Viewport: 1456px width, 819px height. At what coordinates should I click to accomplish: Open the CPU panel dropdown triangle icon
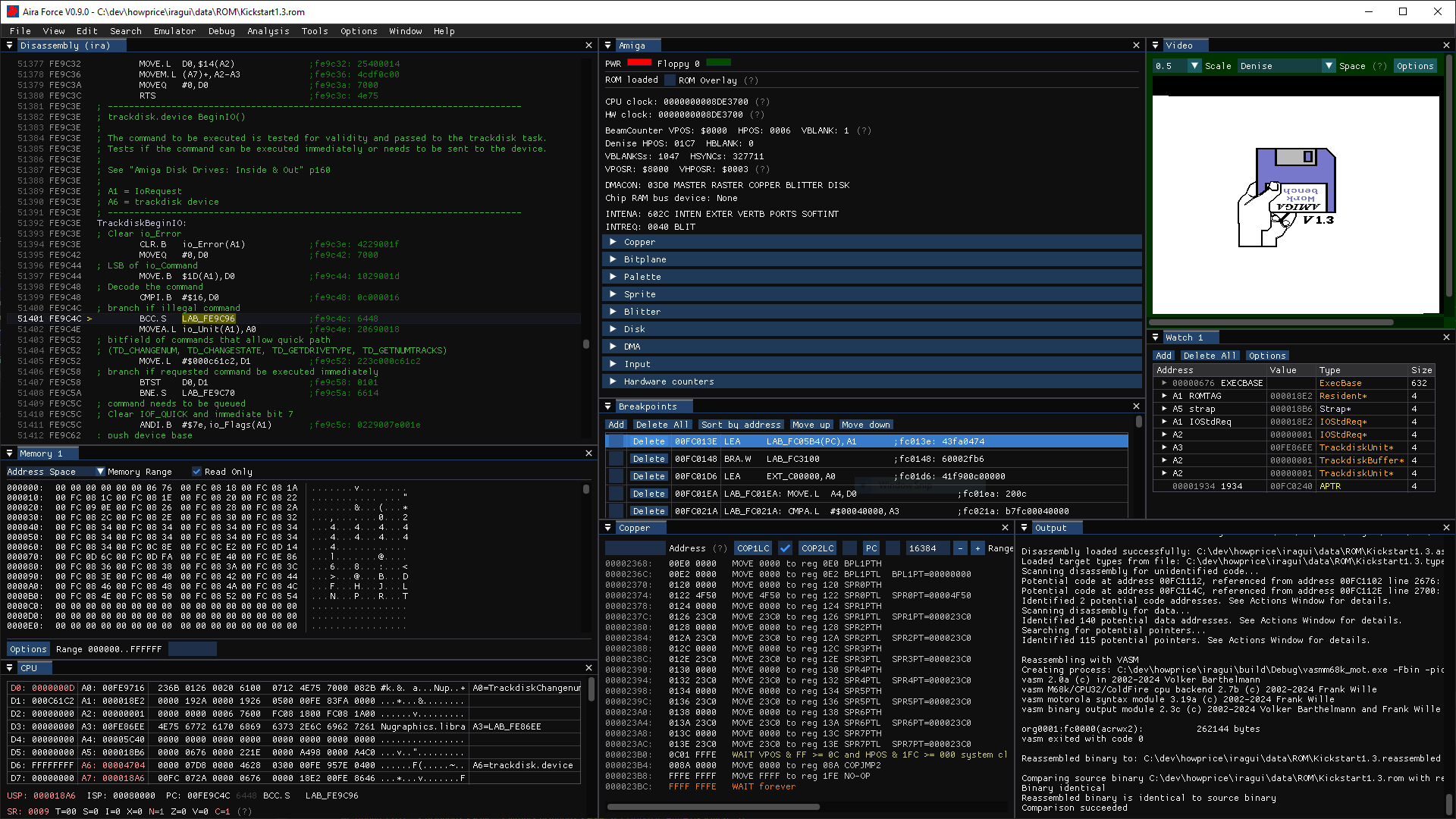[9, 668]
